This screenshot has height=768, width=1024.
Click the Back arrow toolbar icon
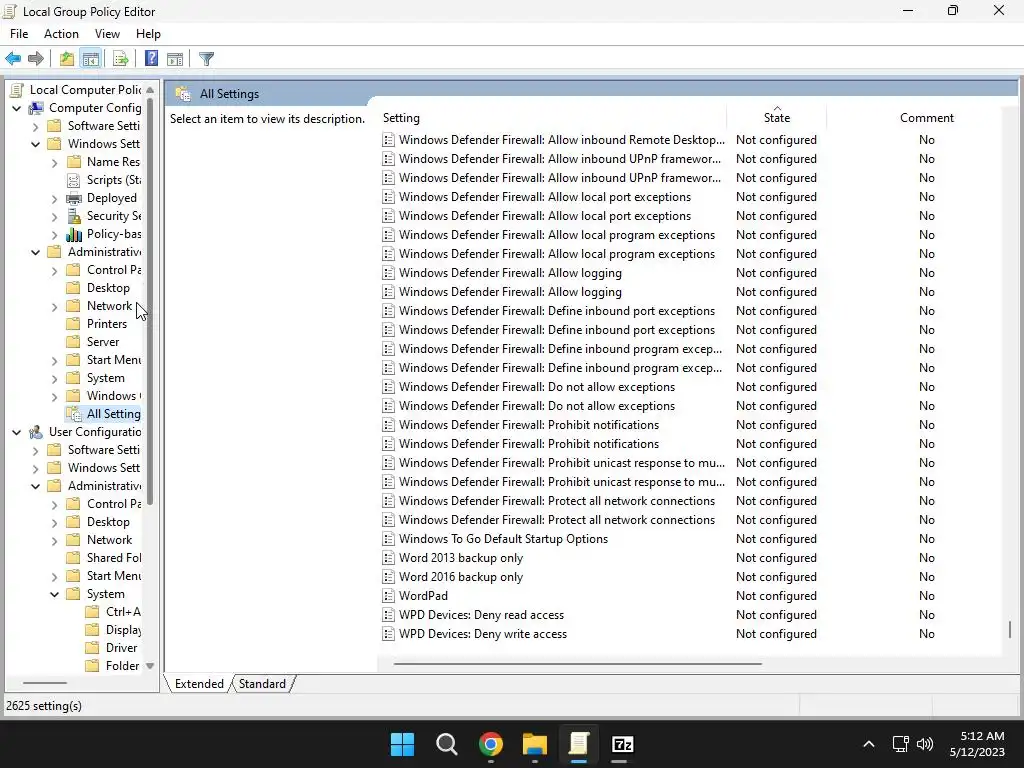(13, 59)
